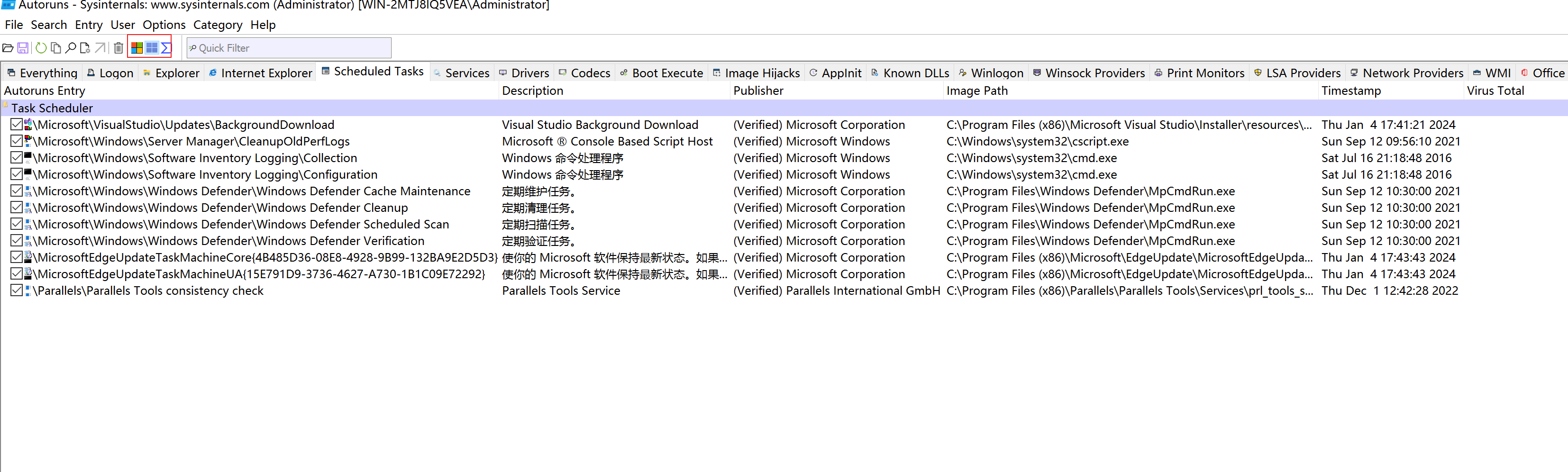
Task: Click 'Visual Studio Background Download' description cell
Action: pyautogui.click(x=600, y=125)
